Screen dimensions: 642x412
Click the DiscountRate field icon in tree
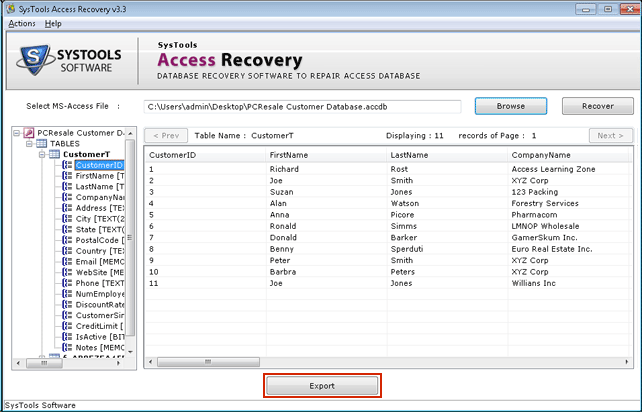click(67, 304)
